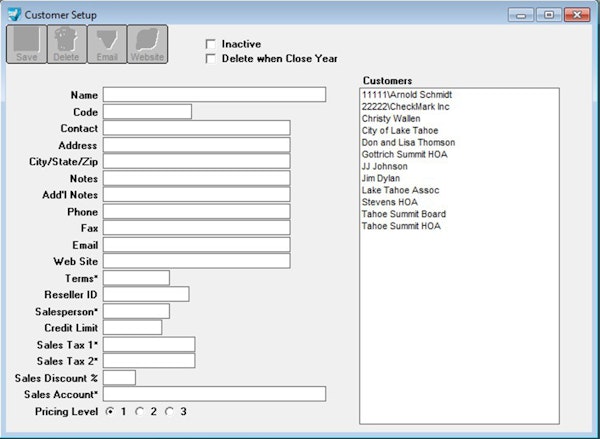Maximize the Customer Setup window

pyautogui.click(x=549, y=15)
